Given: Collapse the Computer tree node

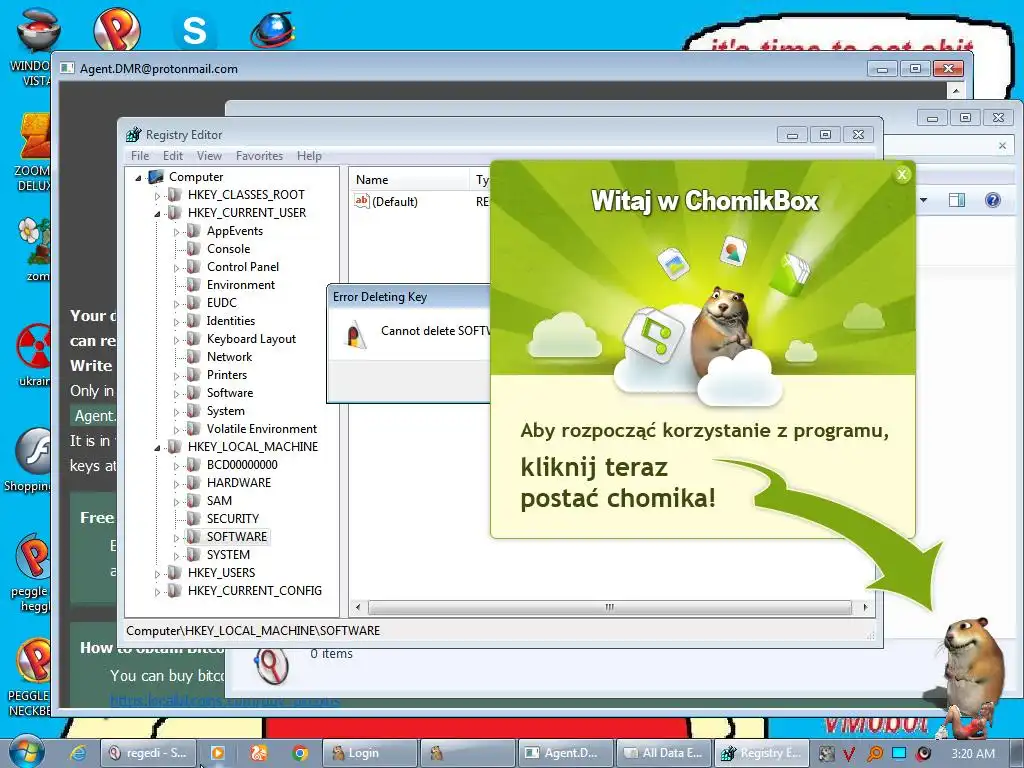Looking at the screenshot, I should tap(138, 178).
